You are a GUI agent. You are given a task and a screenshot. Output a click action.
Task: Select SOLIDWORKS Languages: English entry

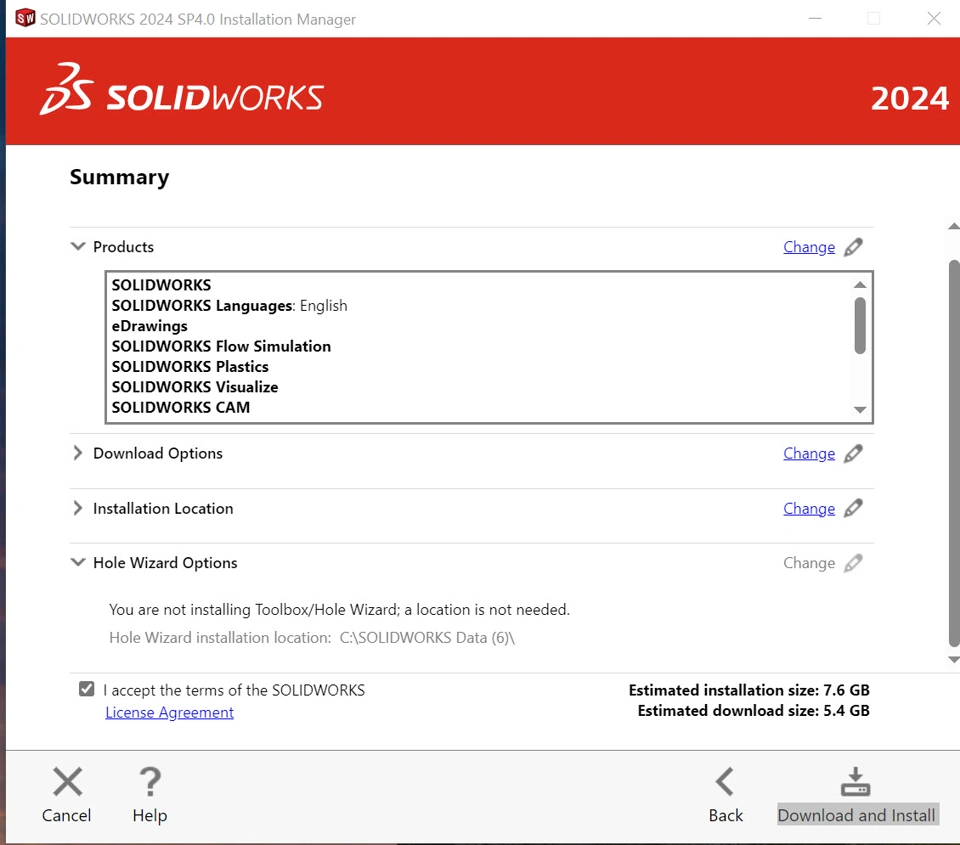(229, 305)
